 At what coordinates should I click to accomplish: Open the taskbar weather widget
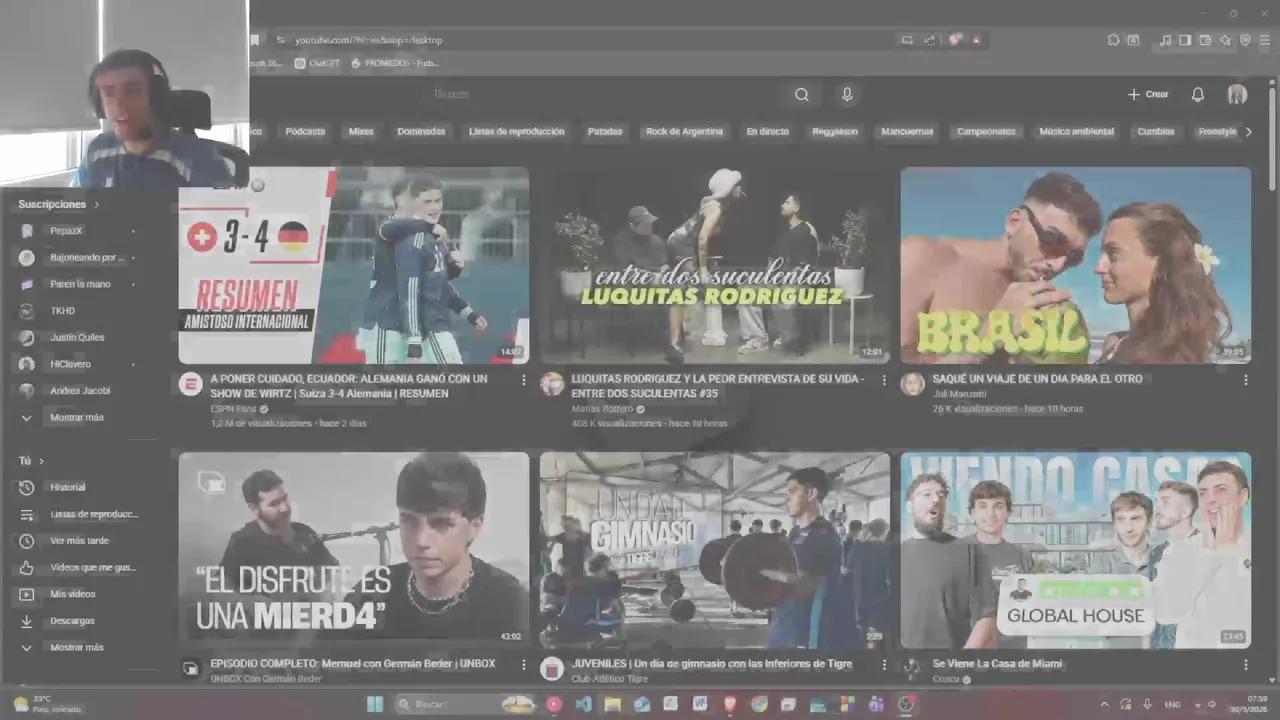(45, 704)
